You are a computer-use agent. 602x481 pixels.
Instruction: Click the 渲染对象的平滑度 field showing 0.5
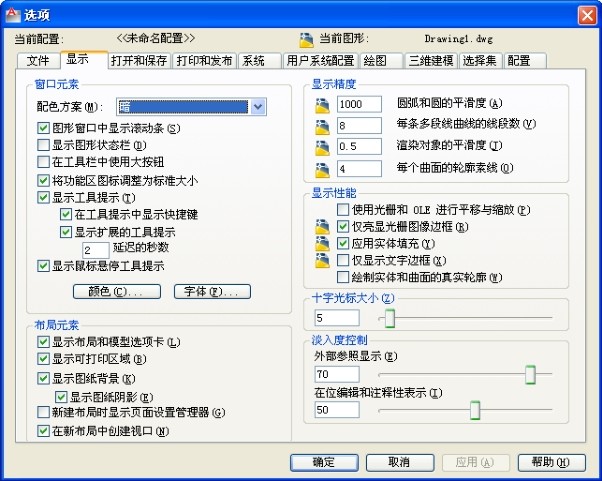[x=359, y=146]
